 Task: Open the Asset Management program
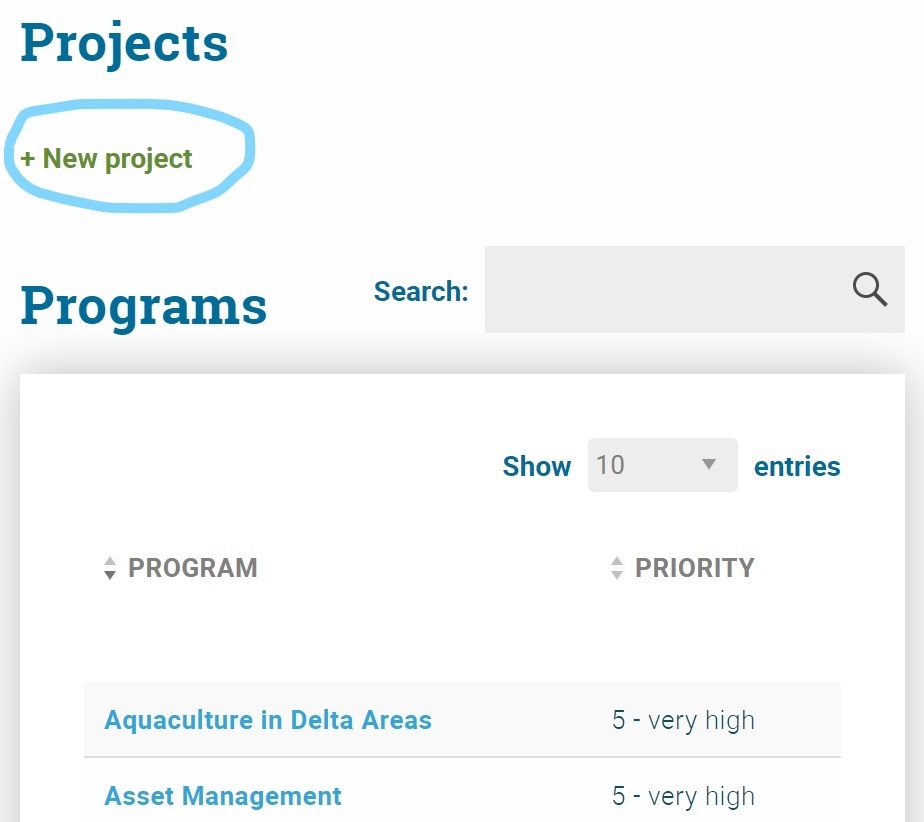pyautogui.click(x=222, y=796)
